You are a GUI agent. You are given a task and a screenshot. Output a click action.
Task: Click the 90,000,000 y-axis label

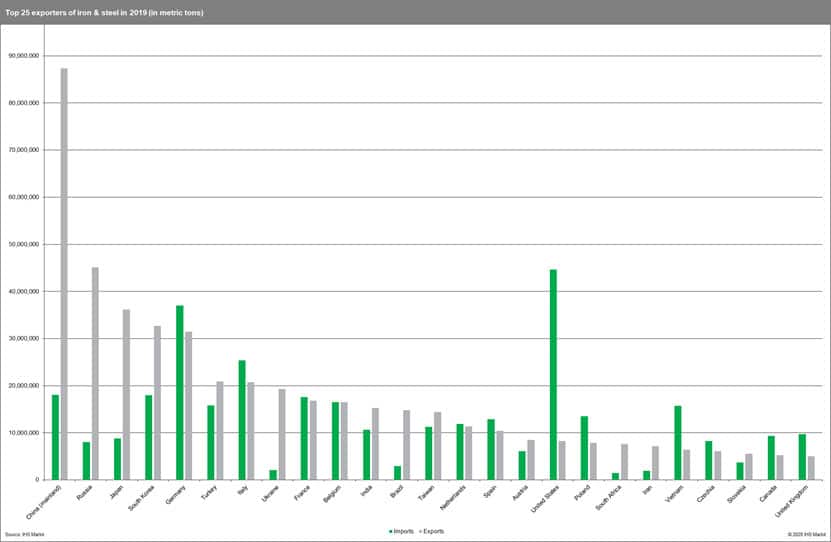point(22,56)
